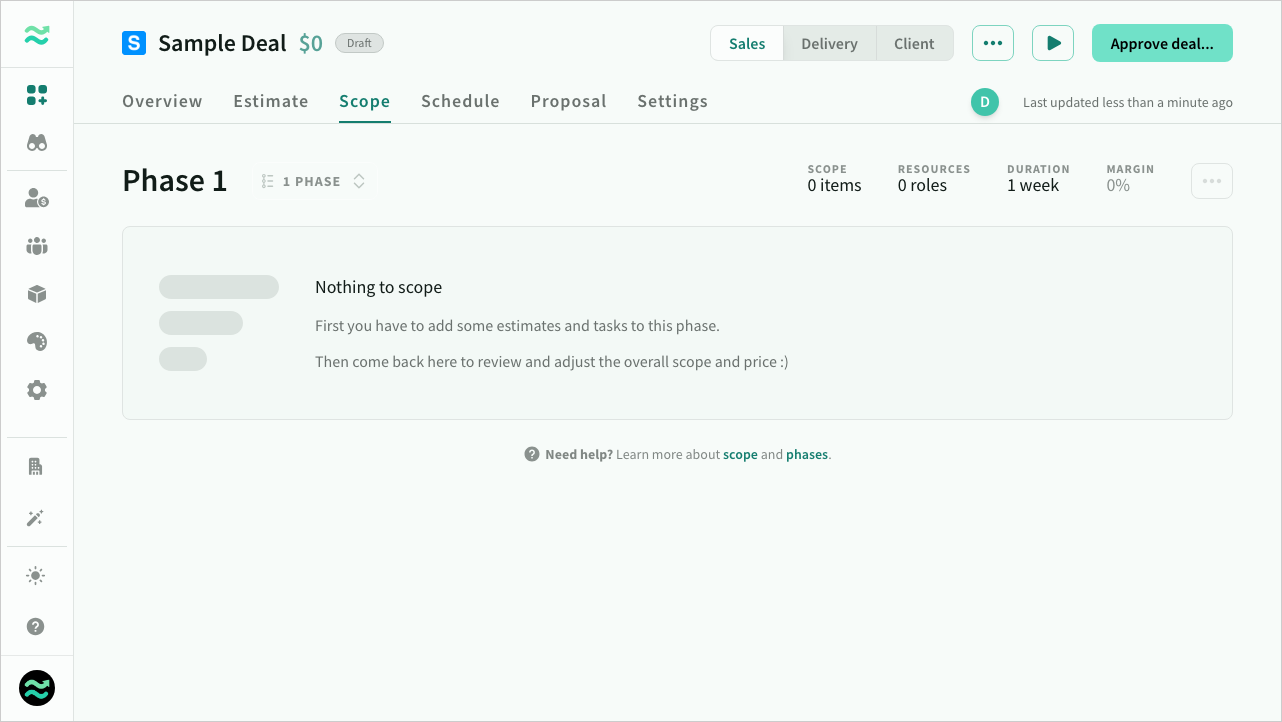The height and width of the screenshot is (722, 1282).
Task: Open the gear settings icon in sidebar
Action: [37, 390]
